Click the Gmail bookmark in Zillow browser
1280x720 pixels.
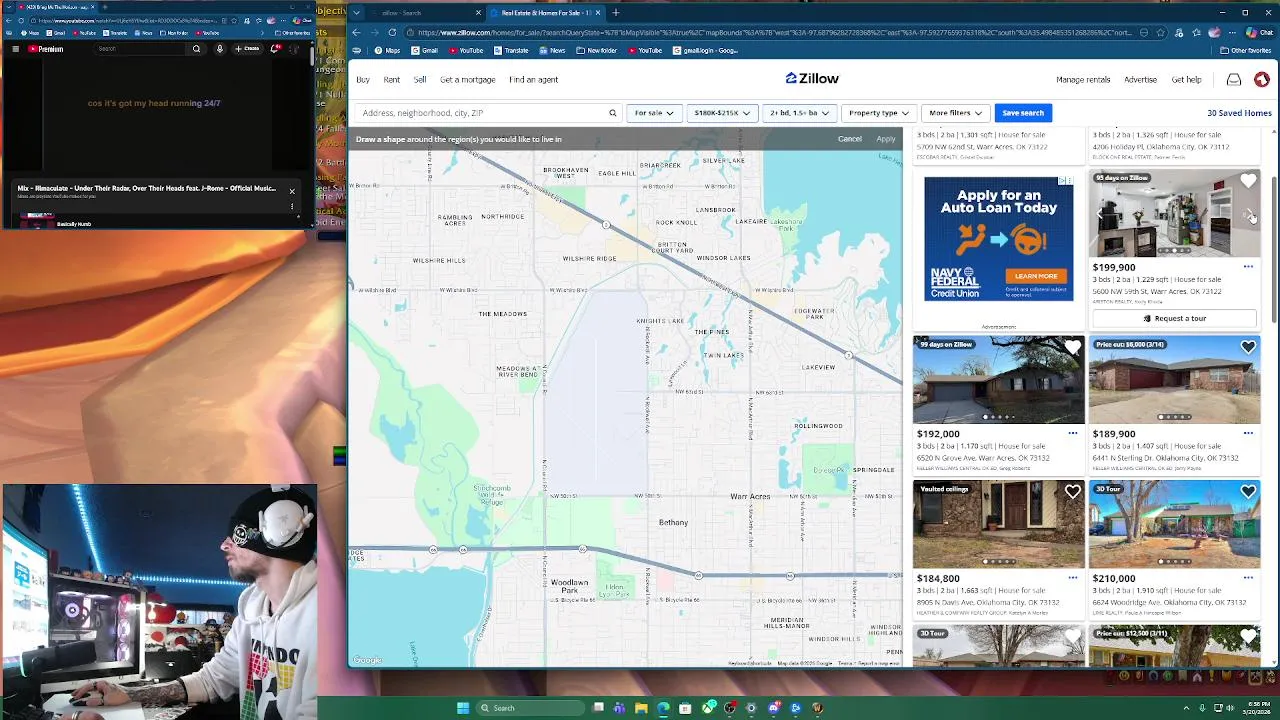point(424,50)
